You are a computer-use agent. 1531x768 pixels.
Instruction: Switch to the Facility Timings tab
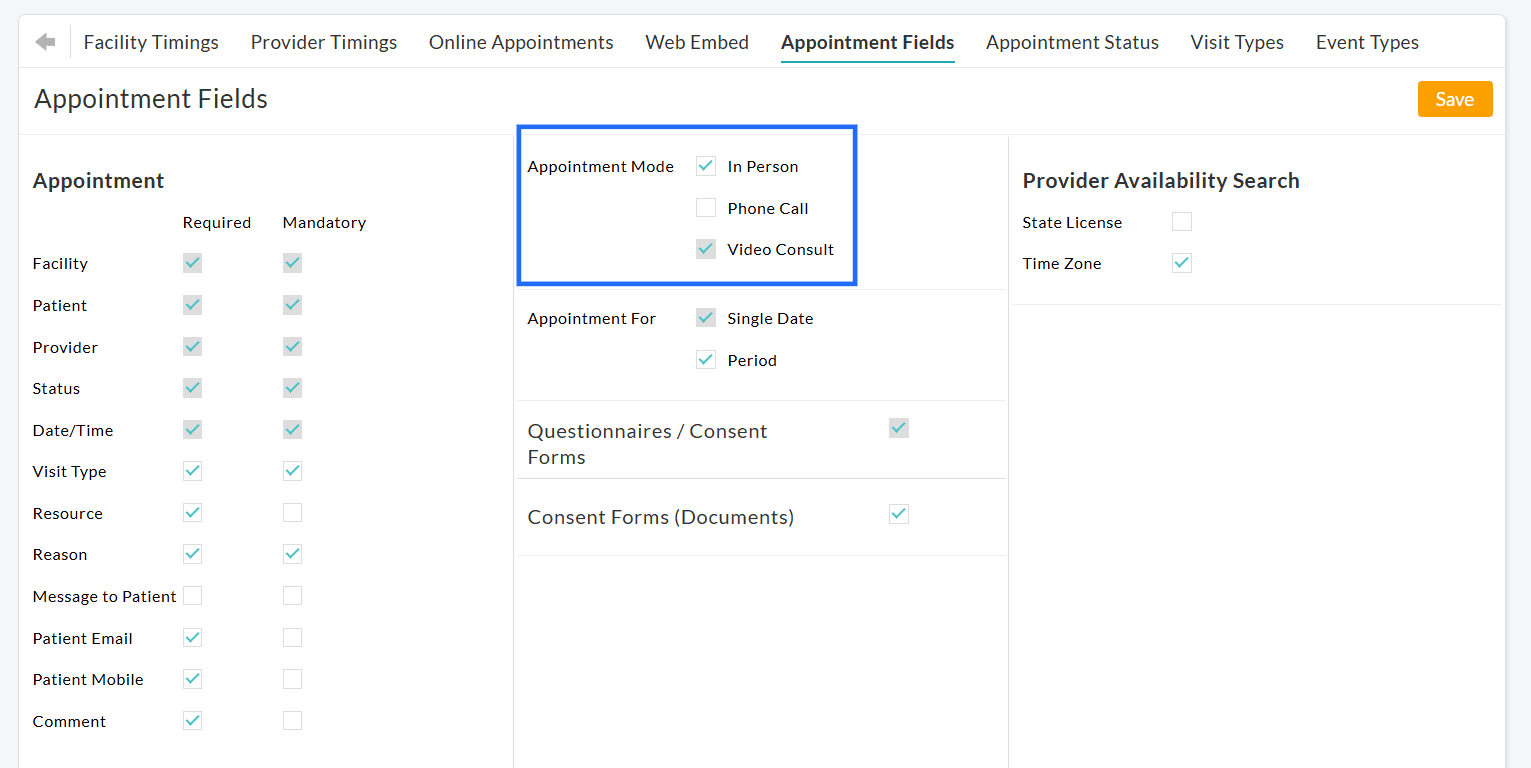pos(151,42)
